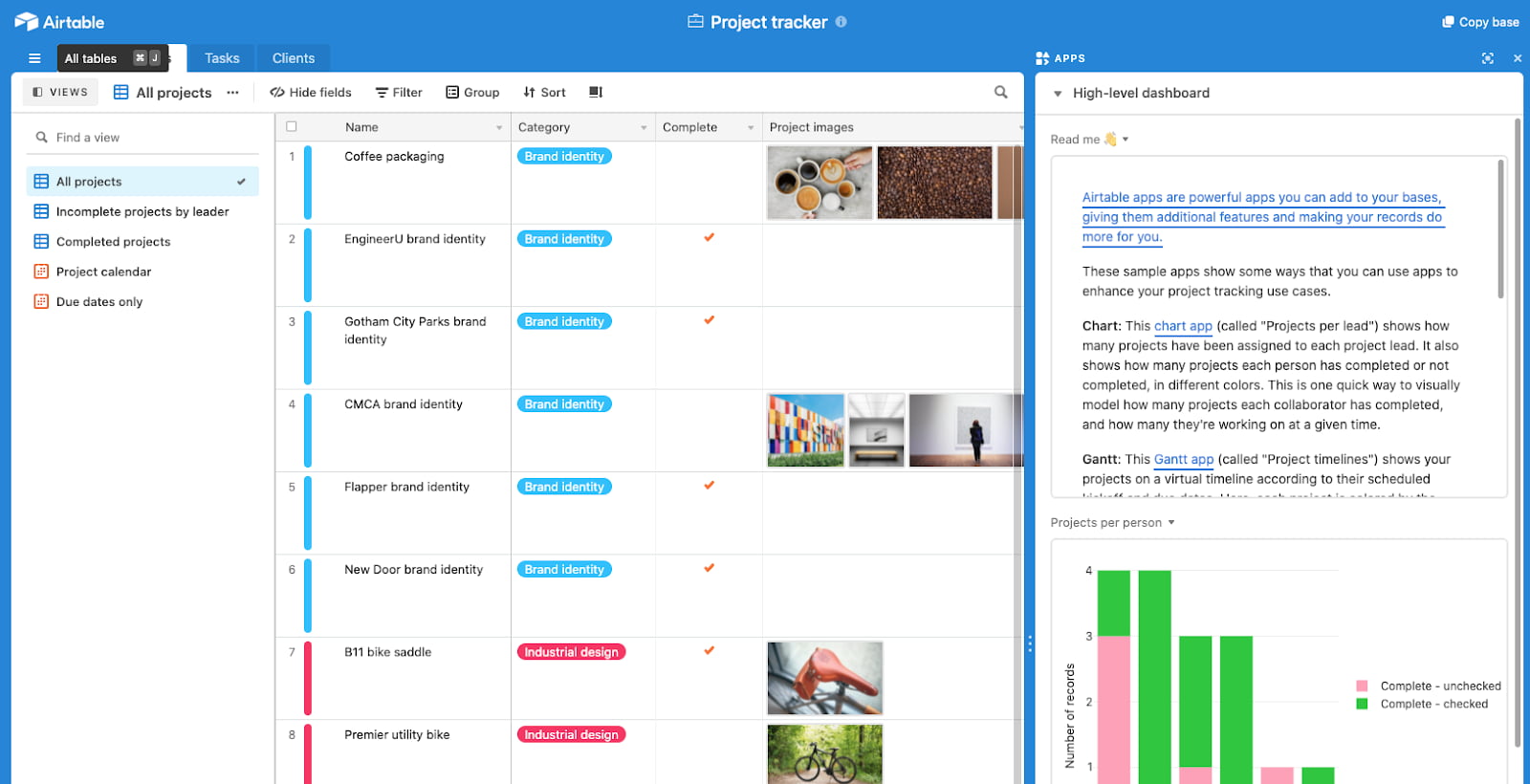
Task: Open the Category column dropdown arrow
Action: click(644, 128)
